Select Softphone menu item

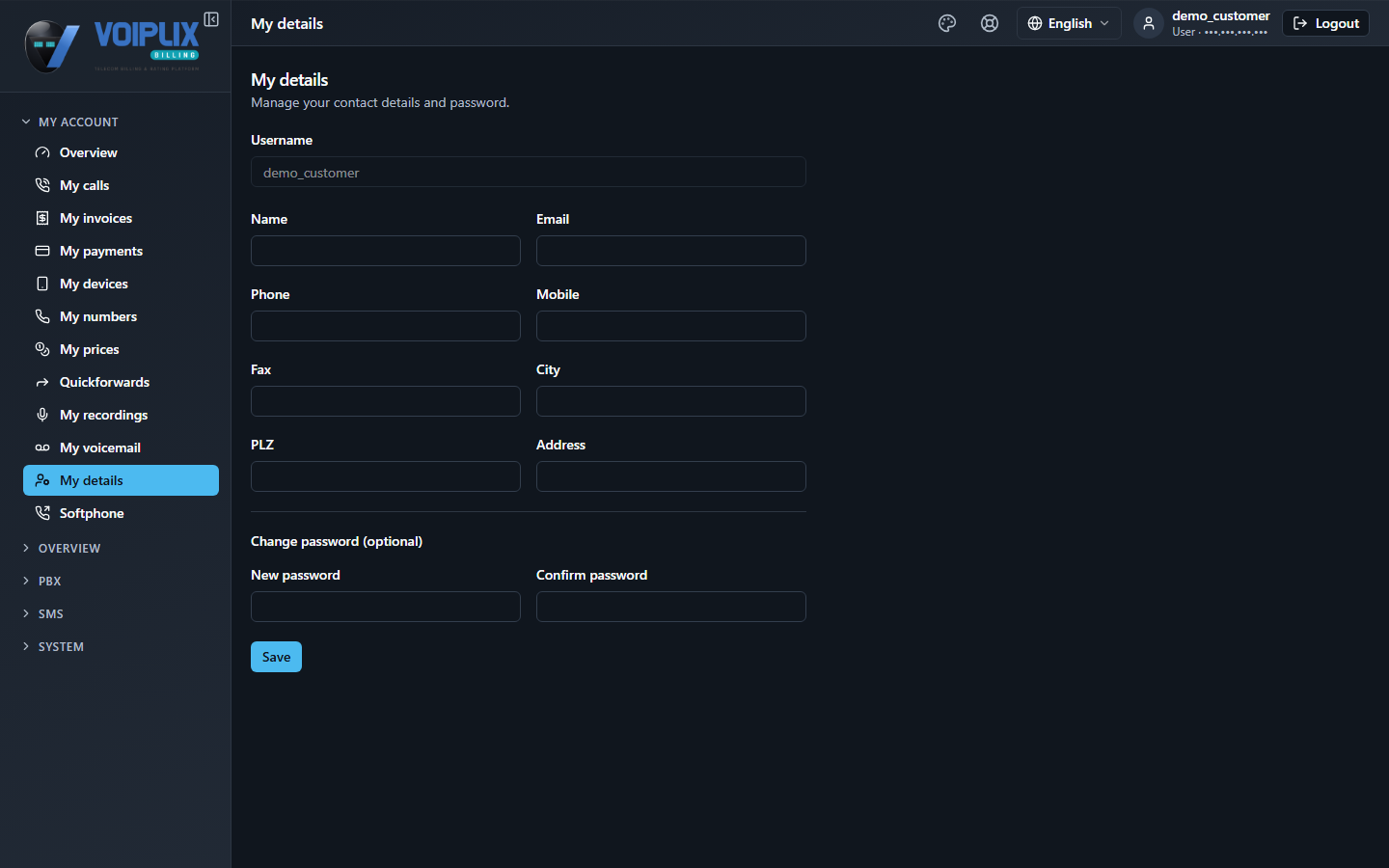(121, 513)
